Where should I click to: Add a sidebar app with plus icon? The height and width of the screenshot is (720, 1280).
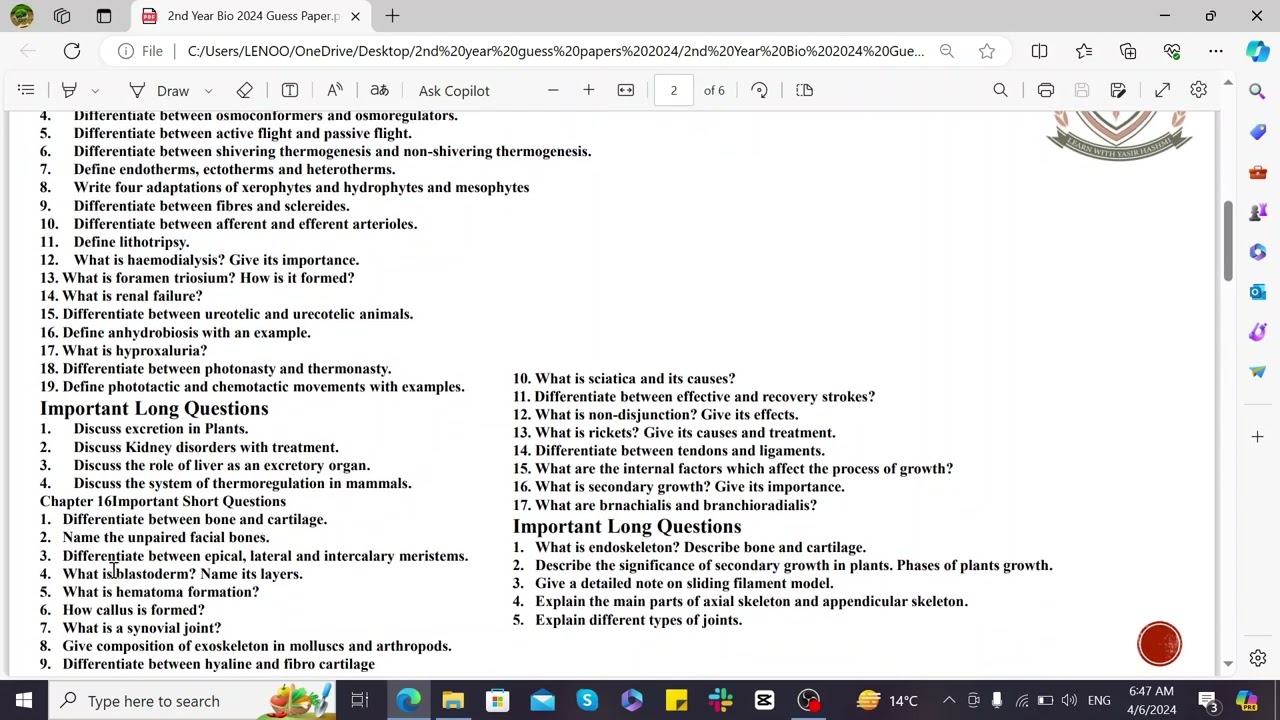[x=1257, y=436]
